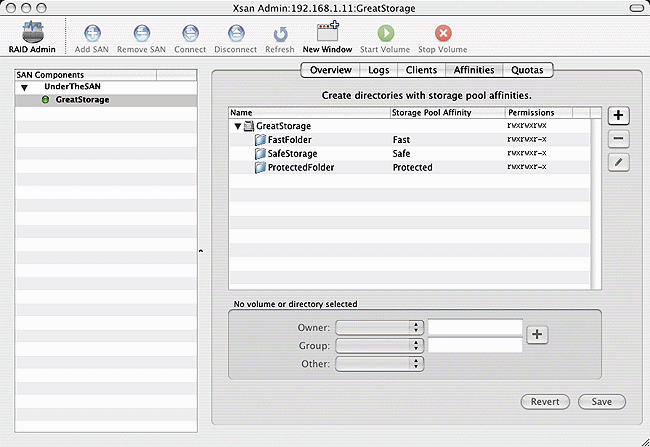Click the SafeStorage folder icon
This screenshot has height=447, width=650.
point(260,154)
